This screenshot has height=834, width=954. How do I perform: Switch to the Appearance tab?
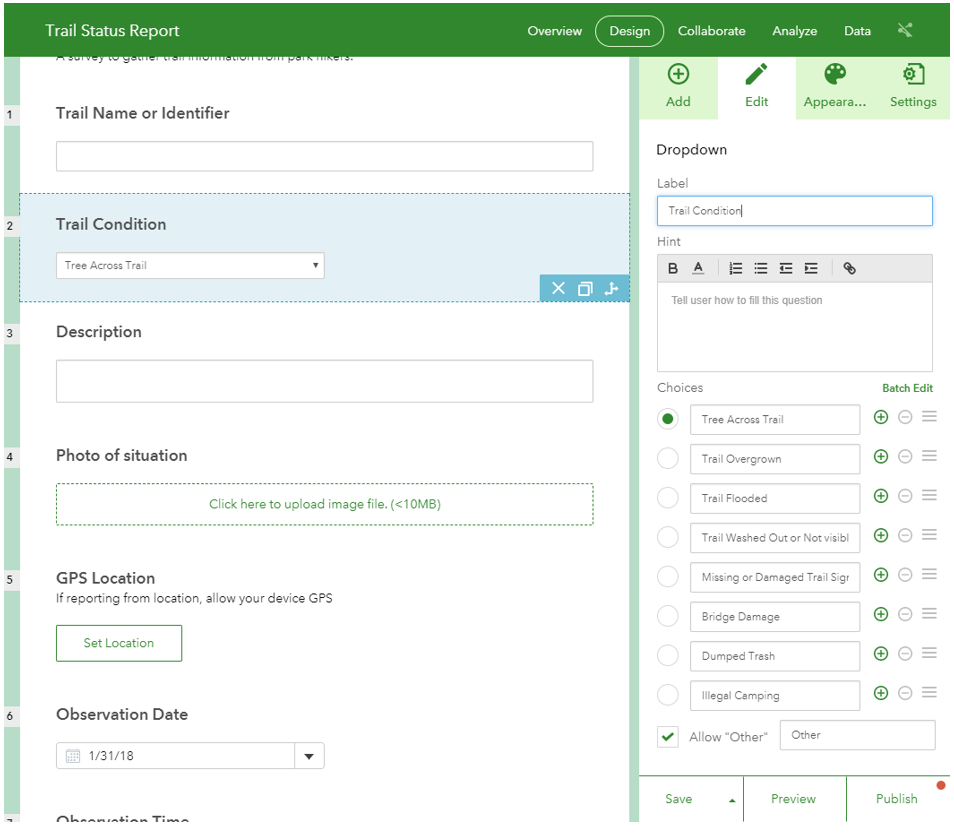point(835,87)
